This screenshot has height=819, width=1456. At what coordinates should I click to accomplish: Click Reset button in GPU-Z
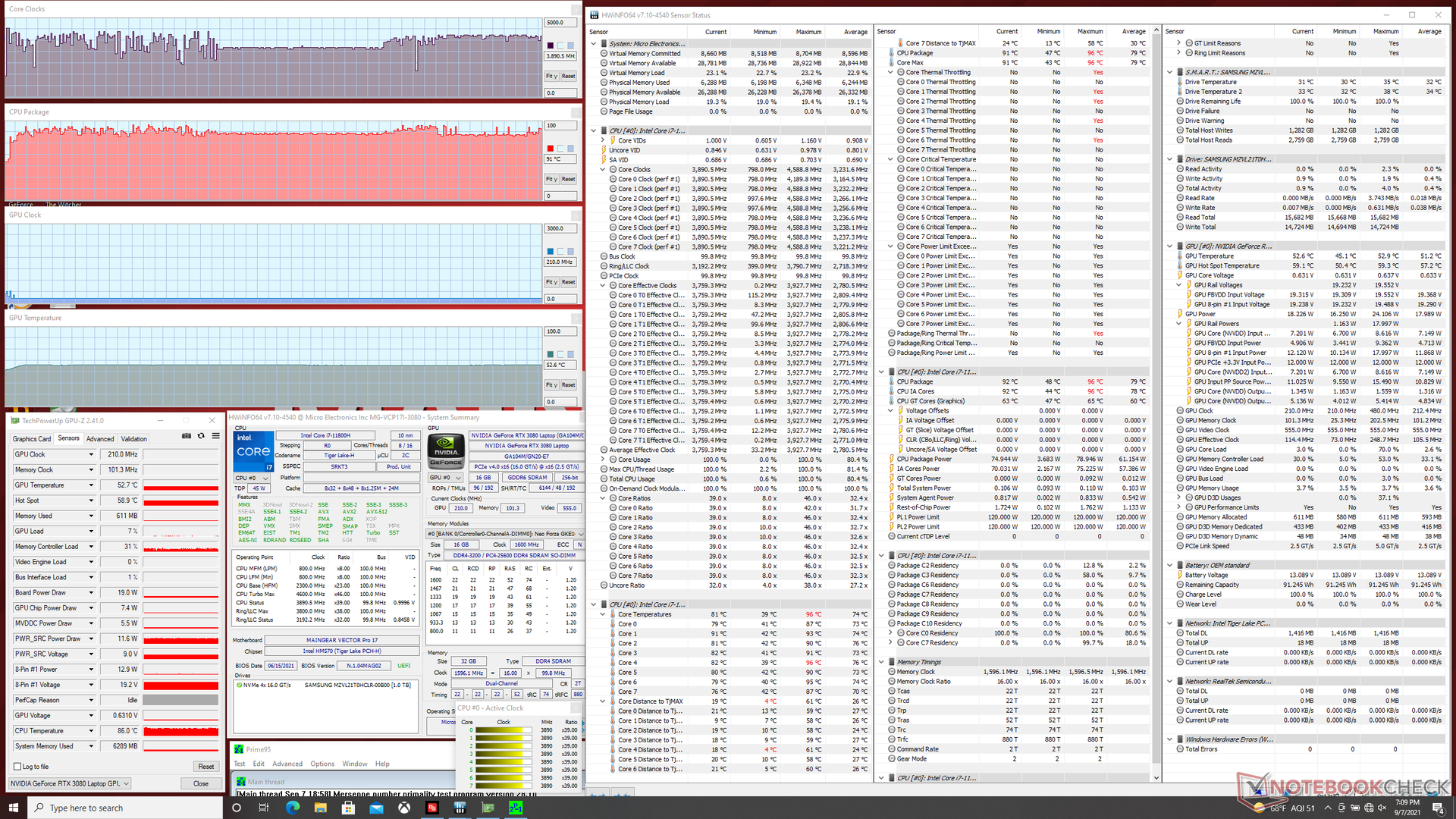(206, 767)
